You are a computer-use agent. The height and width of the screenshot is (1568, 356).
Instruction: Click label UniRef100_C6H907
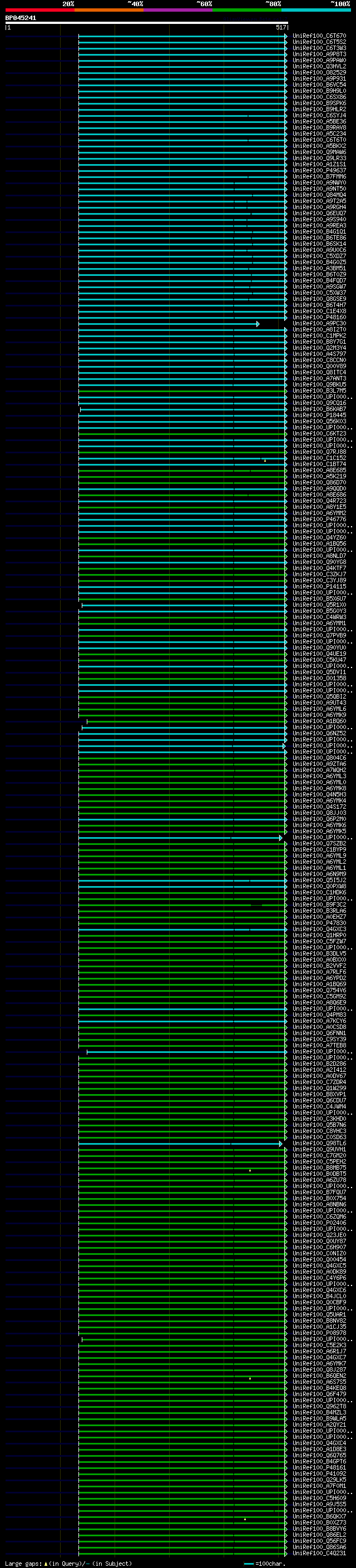319,1247
